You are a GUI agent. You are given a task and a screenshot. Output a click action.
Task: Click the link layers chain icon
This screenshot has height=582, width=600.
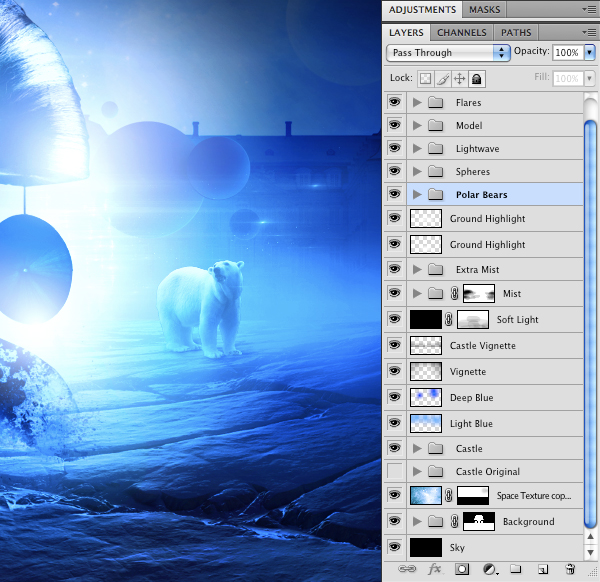click(x=407, y=569)
